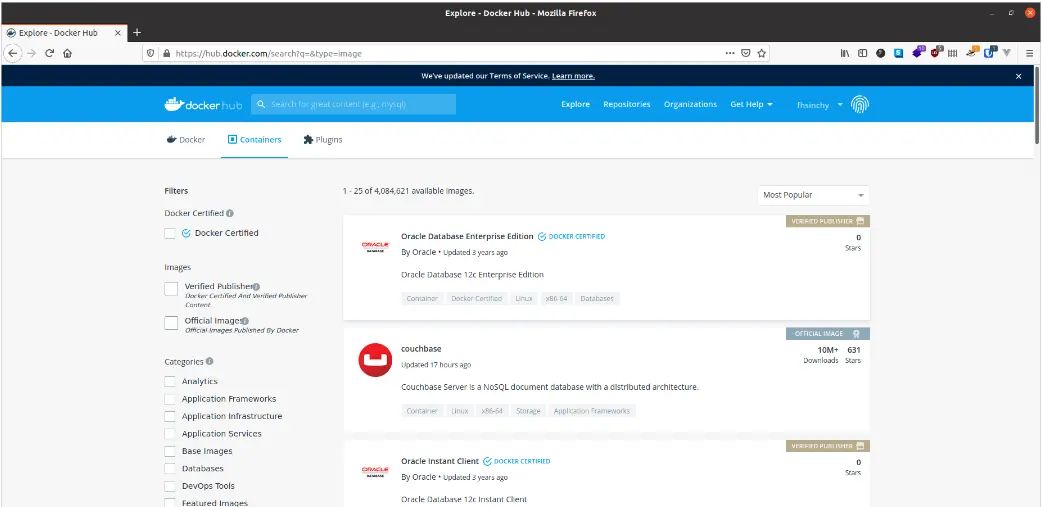Tick the Official Images filter checkbox

[x=171, y=323]
